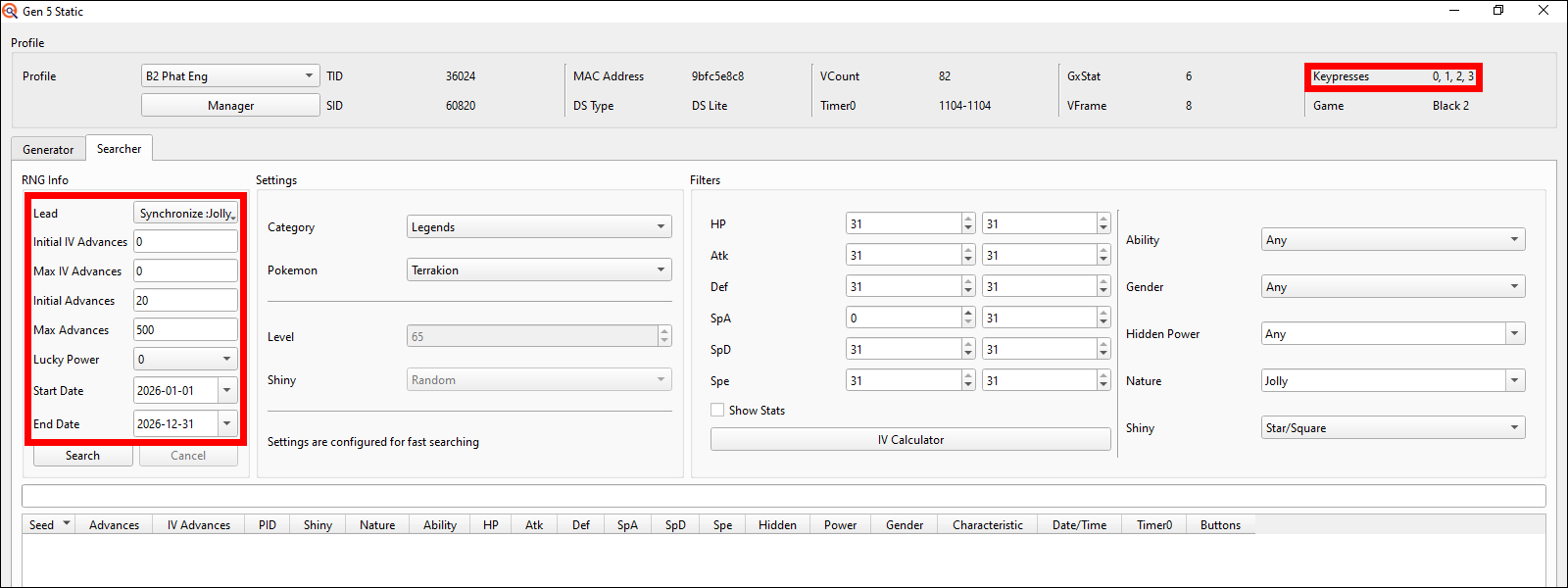The image size is (1568, 588).
Task: Open the Pokemon Terrakion dropdown
Action: (x=539, y=269)
